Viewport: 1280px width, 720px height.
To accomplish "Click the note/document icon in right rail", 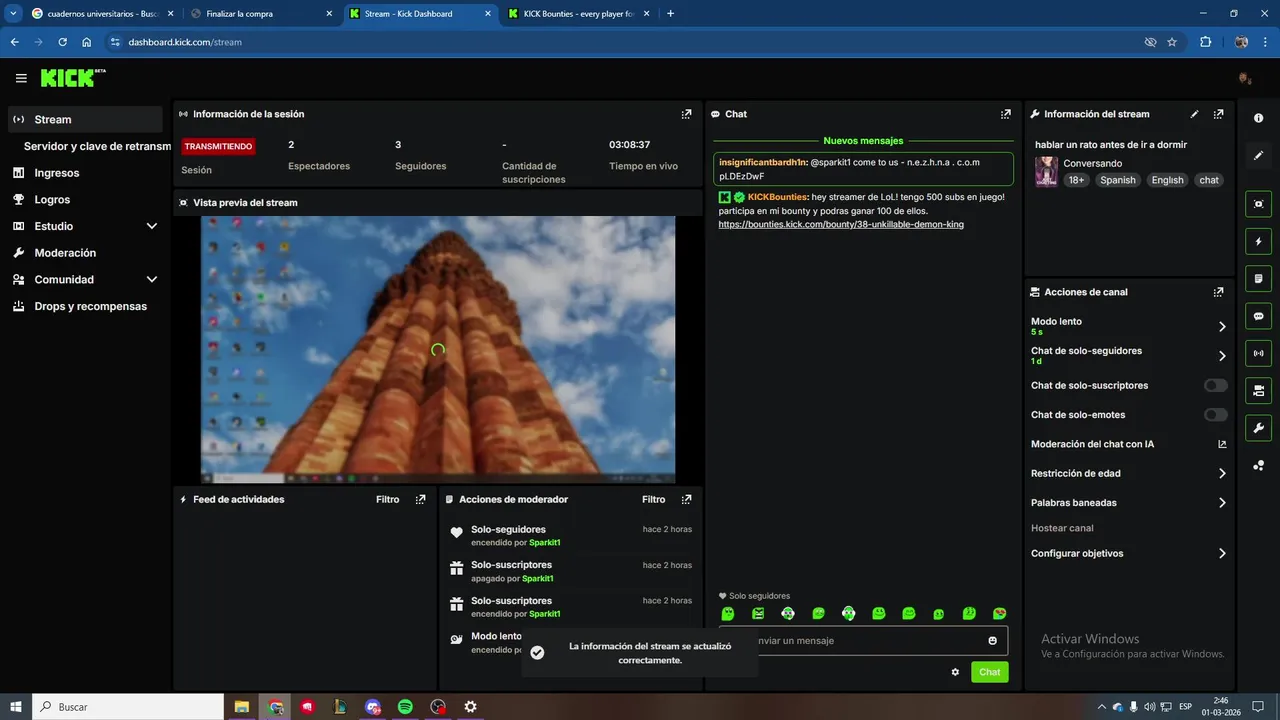I will (1258, 278).
